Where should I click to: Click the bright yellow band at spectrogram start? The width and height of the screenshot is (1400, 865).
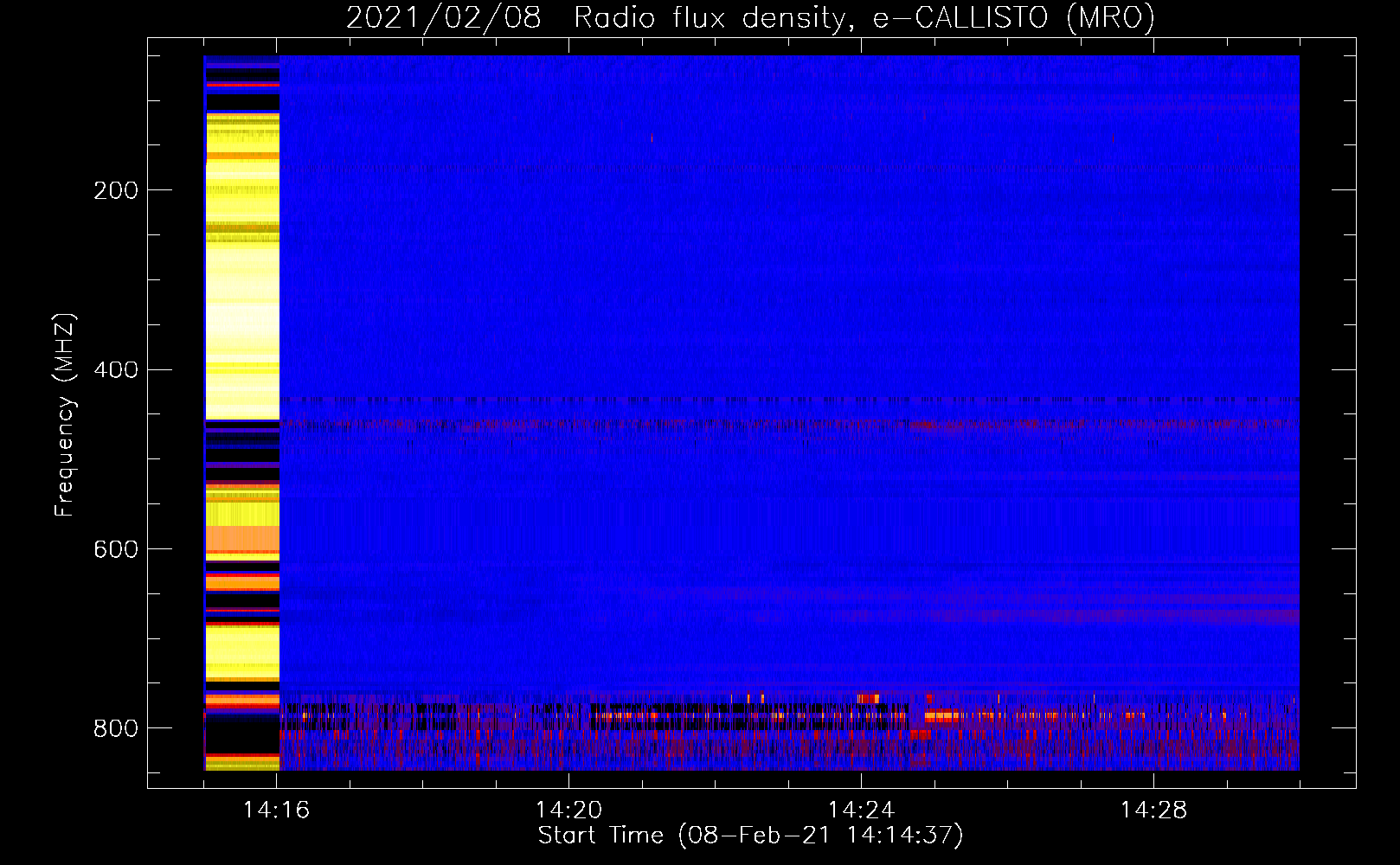click(242, 268)
